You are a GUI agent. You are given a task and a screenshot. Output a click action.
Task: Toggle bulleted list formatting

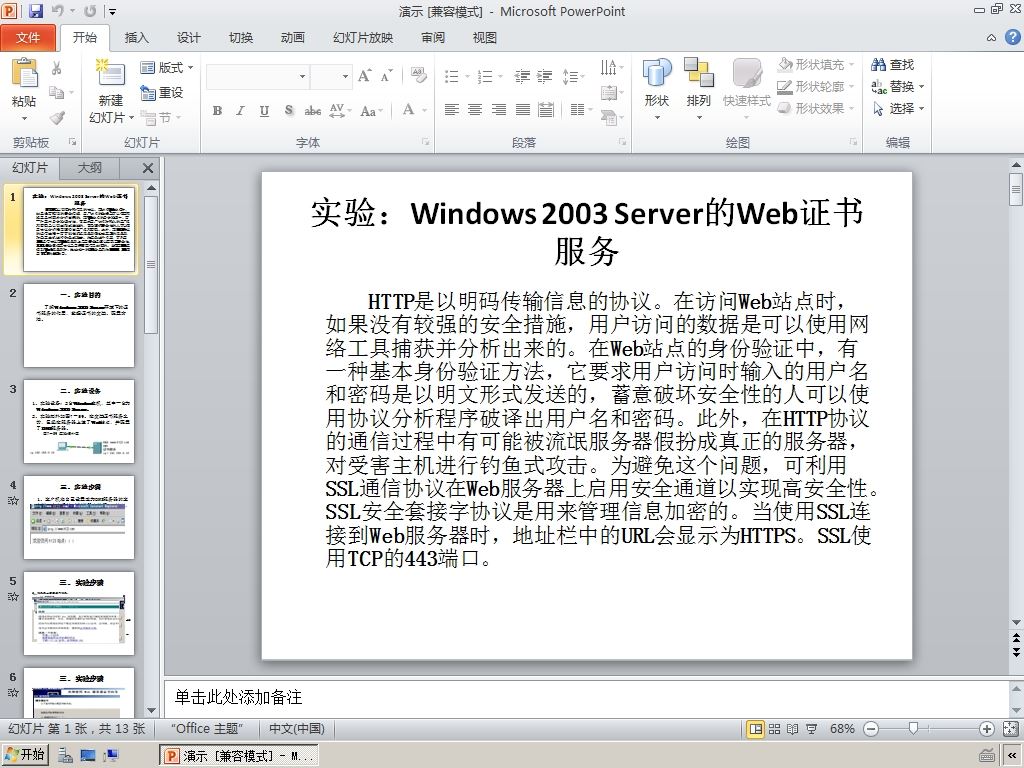click(451, 76)
